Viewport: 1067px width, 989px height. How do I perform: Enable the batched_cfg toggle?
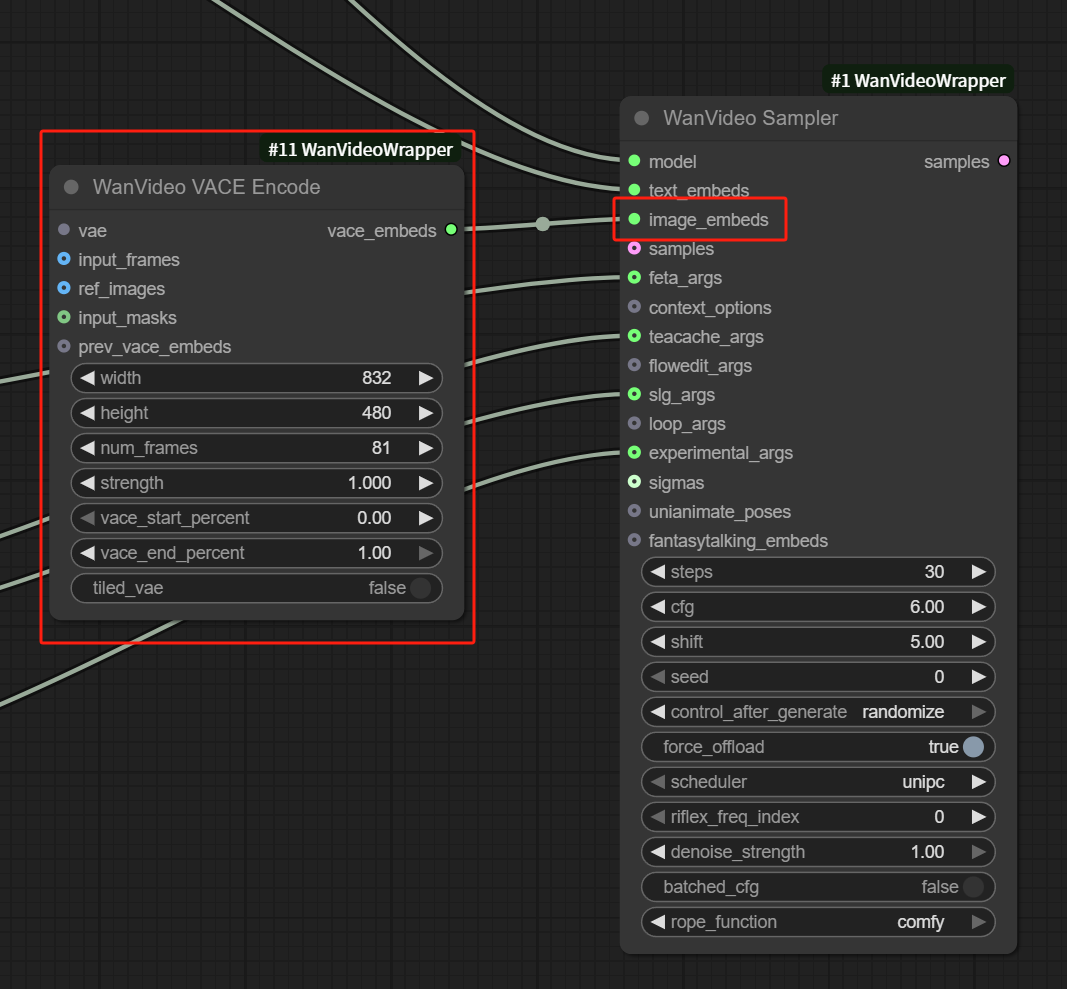click(972, 887)
